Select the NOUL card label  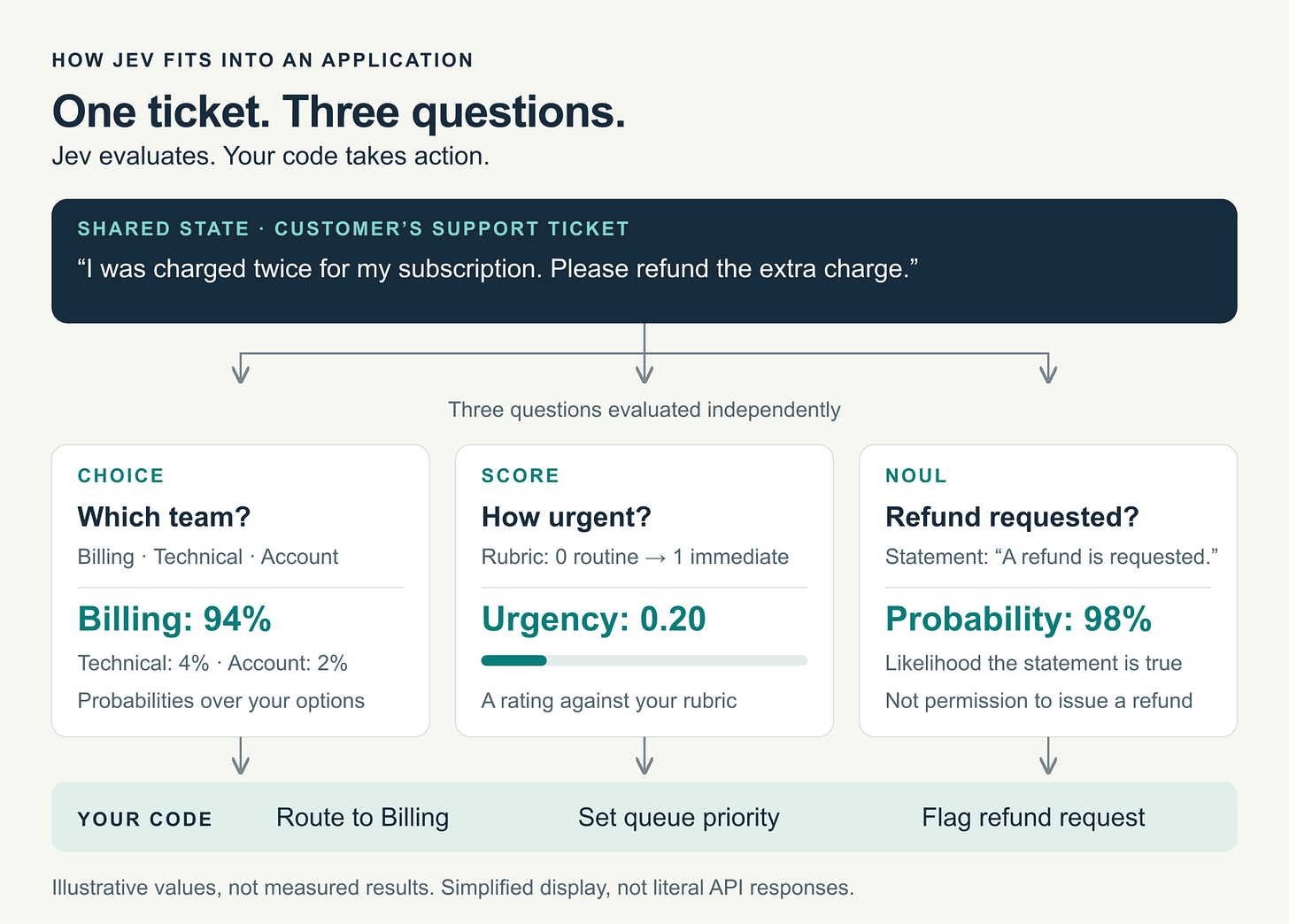[916, 475]
